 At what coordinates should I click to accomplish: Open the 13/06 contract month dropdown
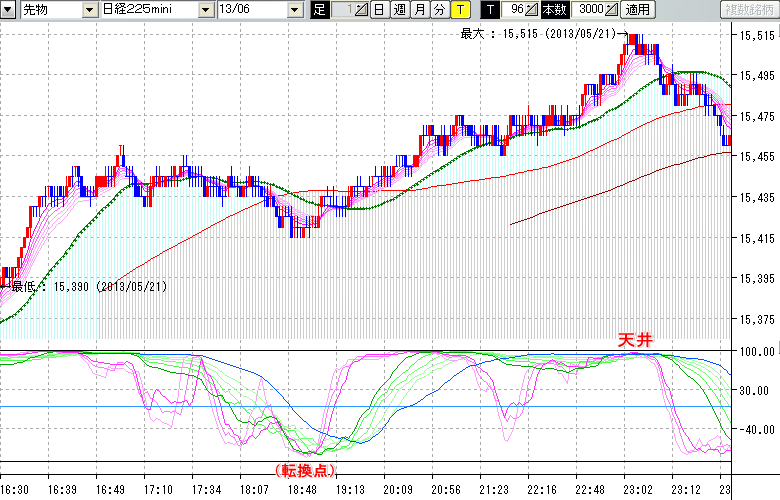click(x=294, y=9)
